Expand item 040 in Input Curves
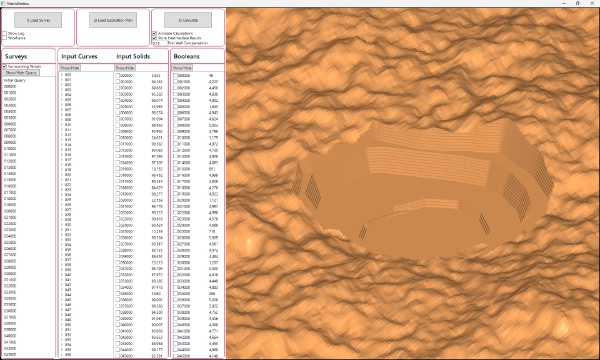Screen dimensions: 600x360 tap(62, 275)
